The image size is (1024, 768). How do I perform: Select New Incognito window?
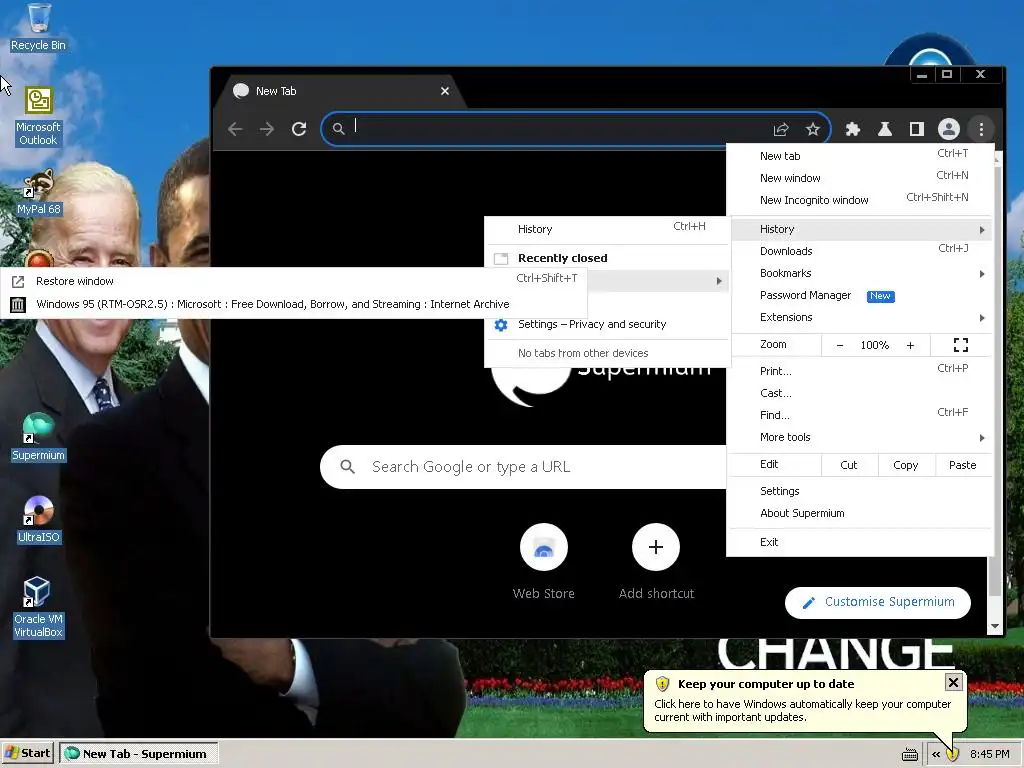click(860, 200)
